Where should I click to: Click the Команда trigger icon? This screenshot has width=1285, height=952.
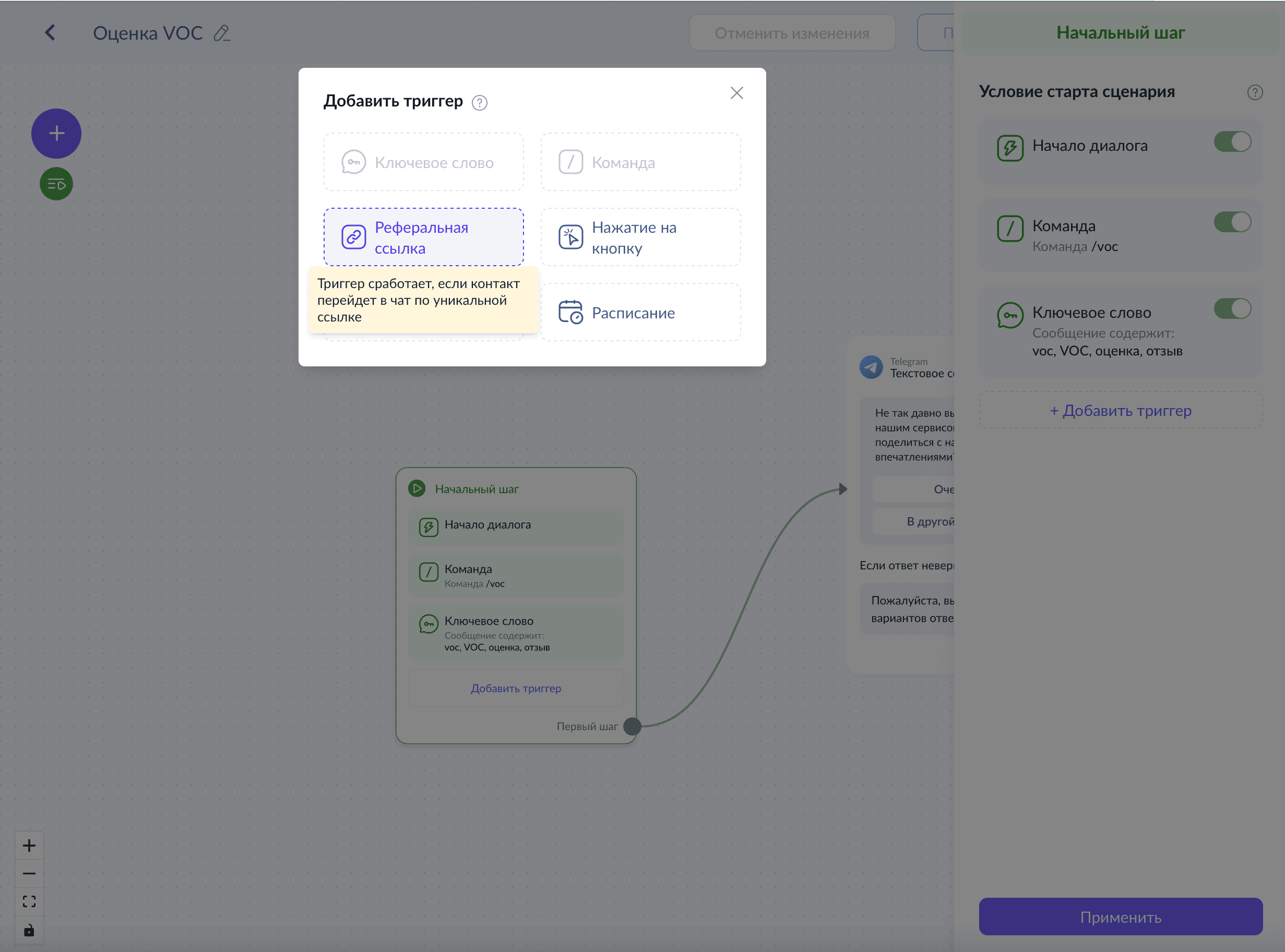(x=570, y=162)
